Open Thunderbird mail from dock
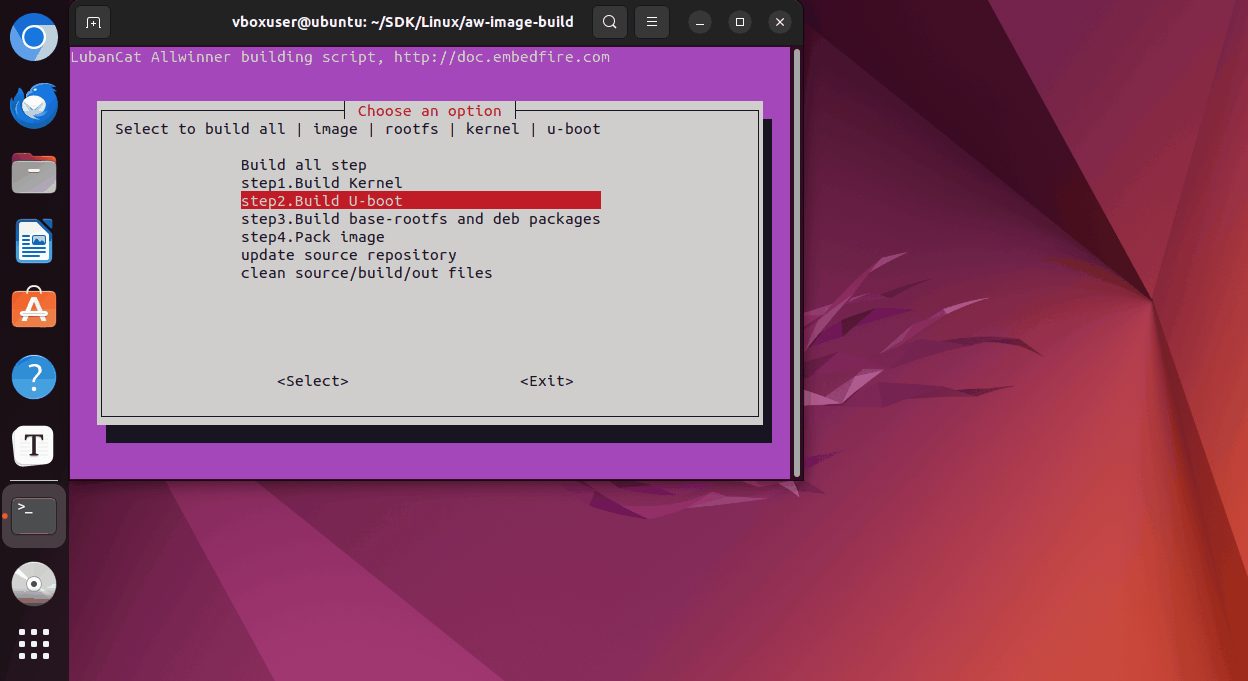The height and width of the screenshot is (681, 1248). (34, 106)
